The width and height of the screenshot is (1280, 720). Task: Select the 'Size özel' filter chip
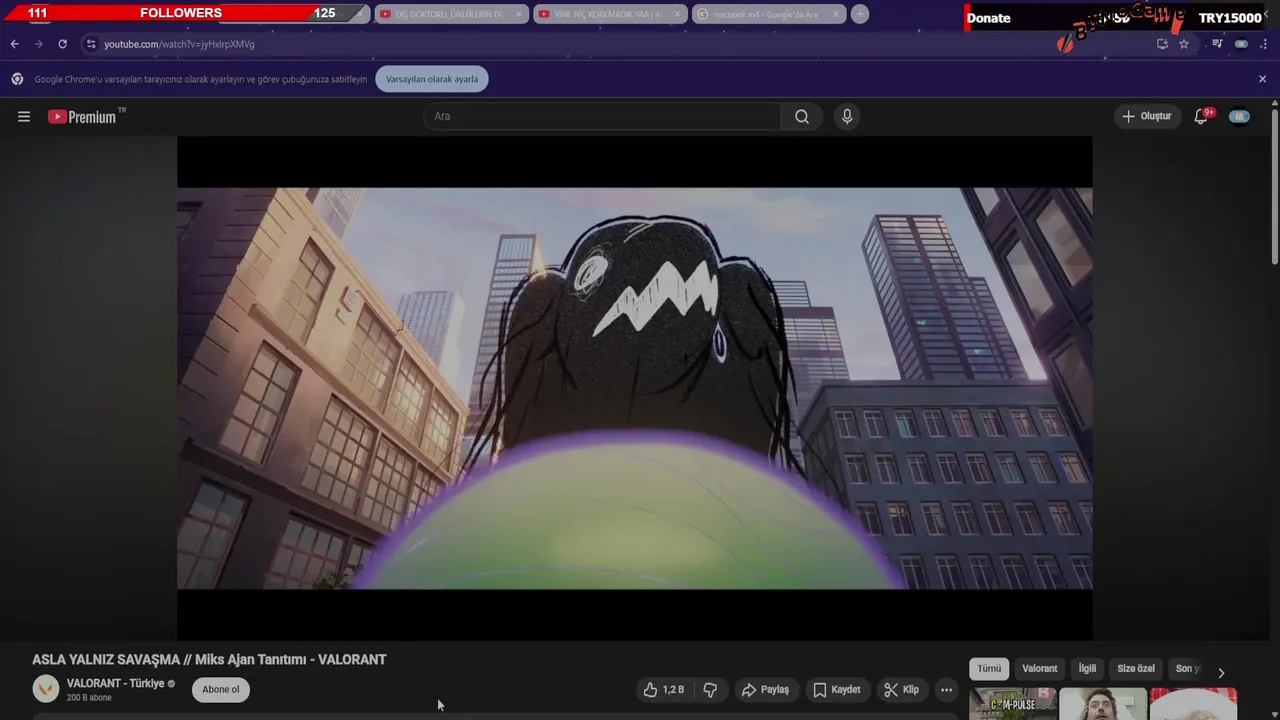pos(1136,668)
